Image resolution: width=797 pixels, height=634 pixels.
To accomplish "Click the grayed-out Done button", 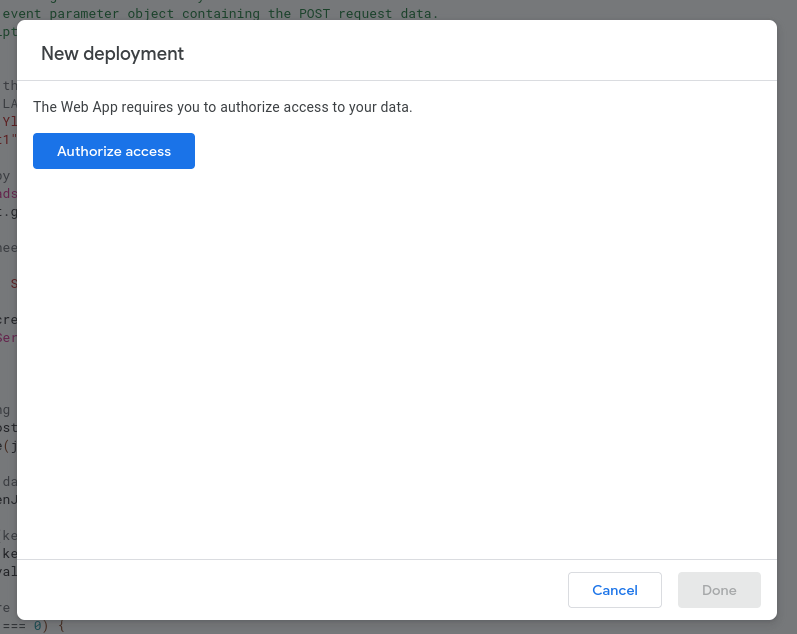I will click(x=719, y=590).
